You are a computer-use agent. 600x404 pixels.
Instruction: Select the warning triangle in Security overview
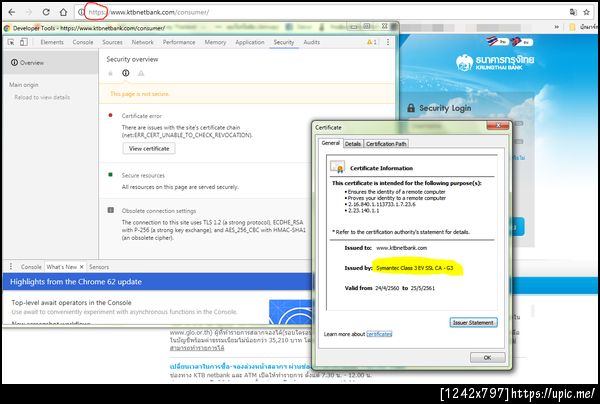click(141, 73)
